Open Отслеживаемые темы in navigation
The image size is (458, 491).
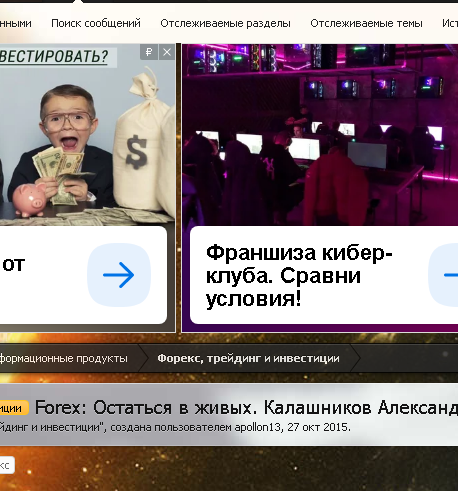click(x=366, y=23)
